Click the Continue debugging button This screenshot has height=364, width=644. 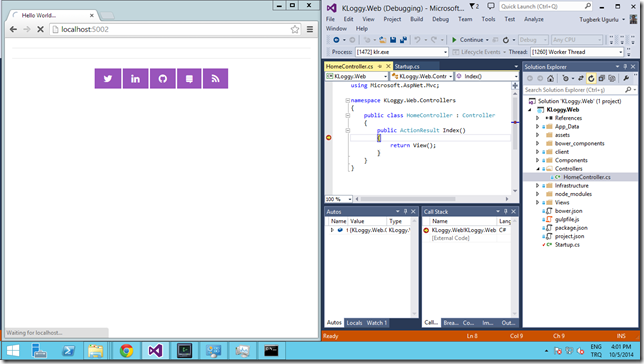467,40
